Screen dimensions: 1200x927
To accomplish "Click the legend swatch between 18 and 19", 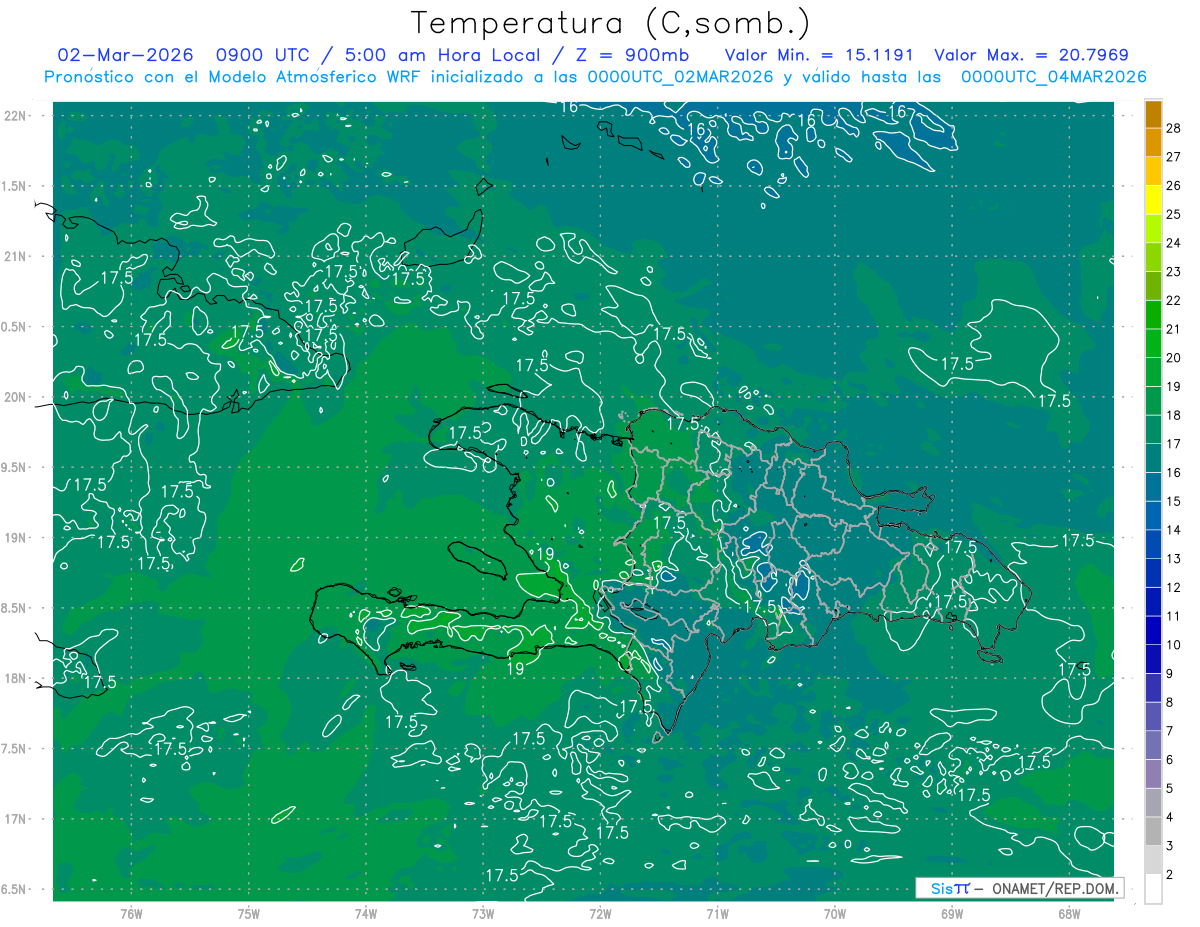I will [1154, 401].
